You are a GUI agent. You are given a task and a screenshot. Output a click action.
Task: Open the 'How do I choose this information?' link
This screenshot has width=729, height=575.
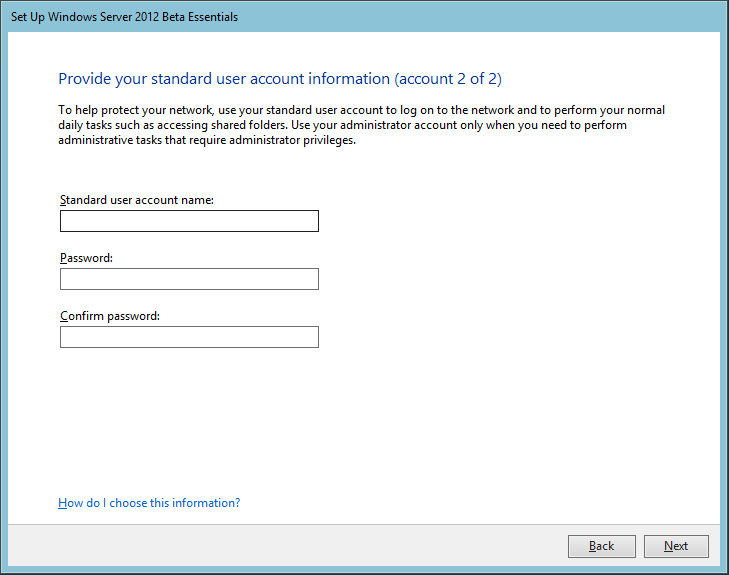click(149, 503)
